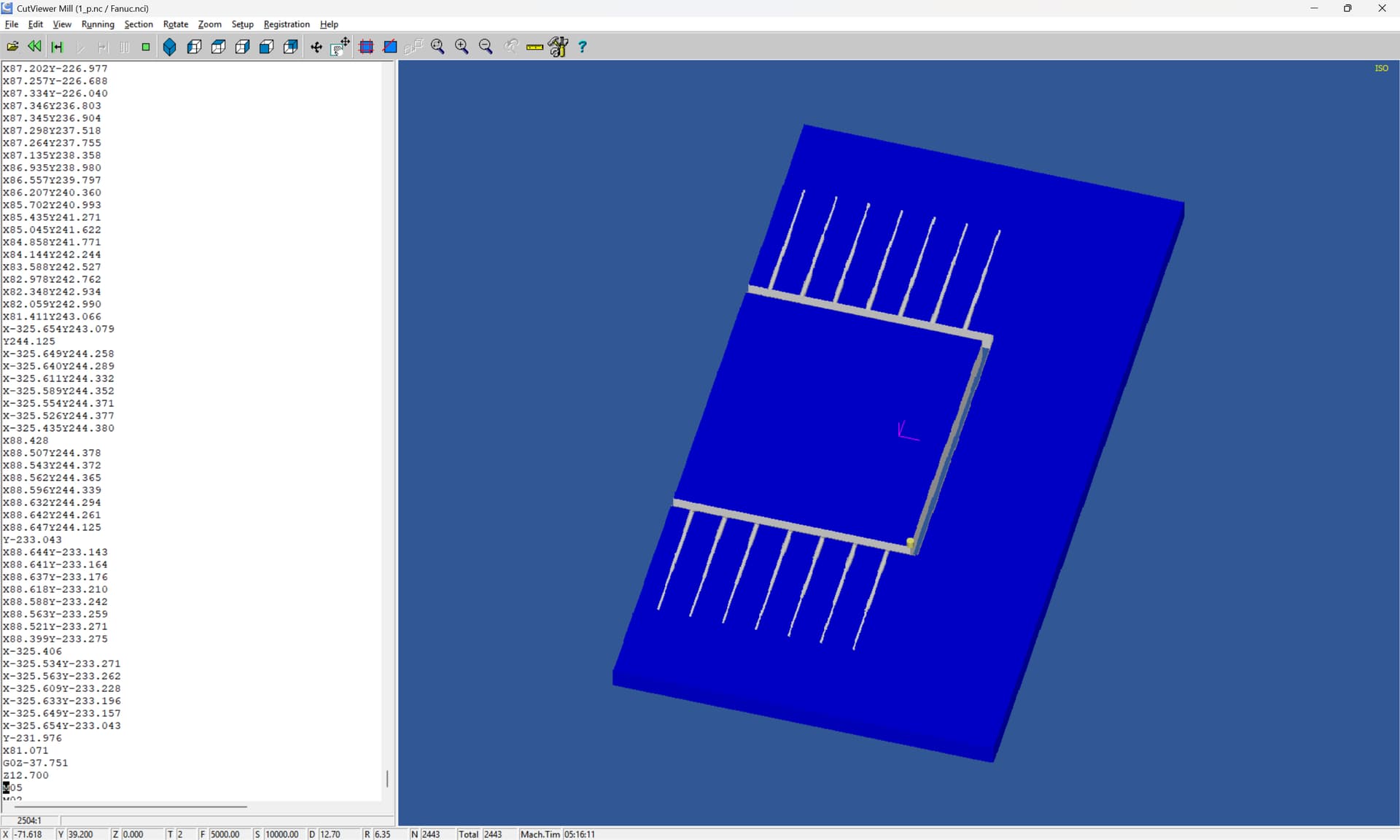Toggle the red section frame icon
The image size is (1400, 840).
click(366, 47)
